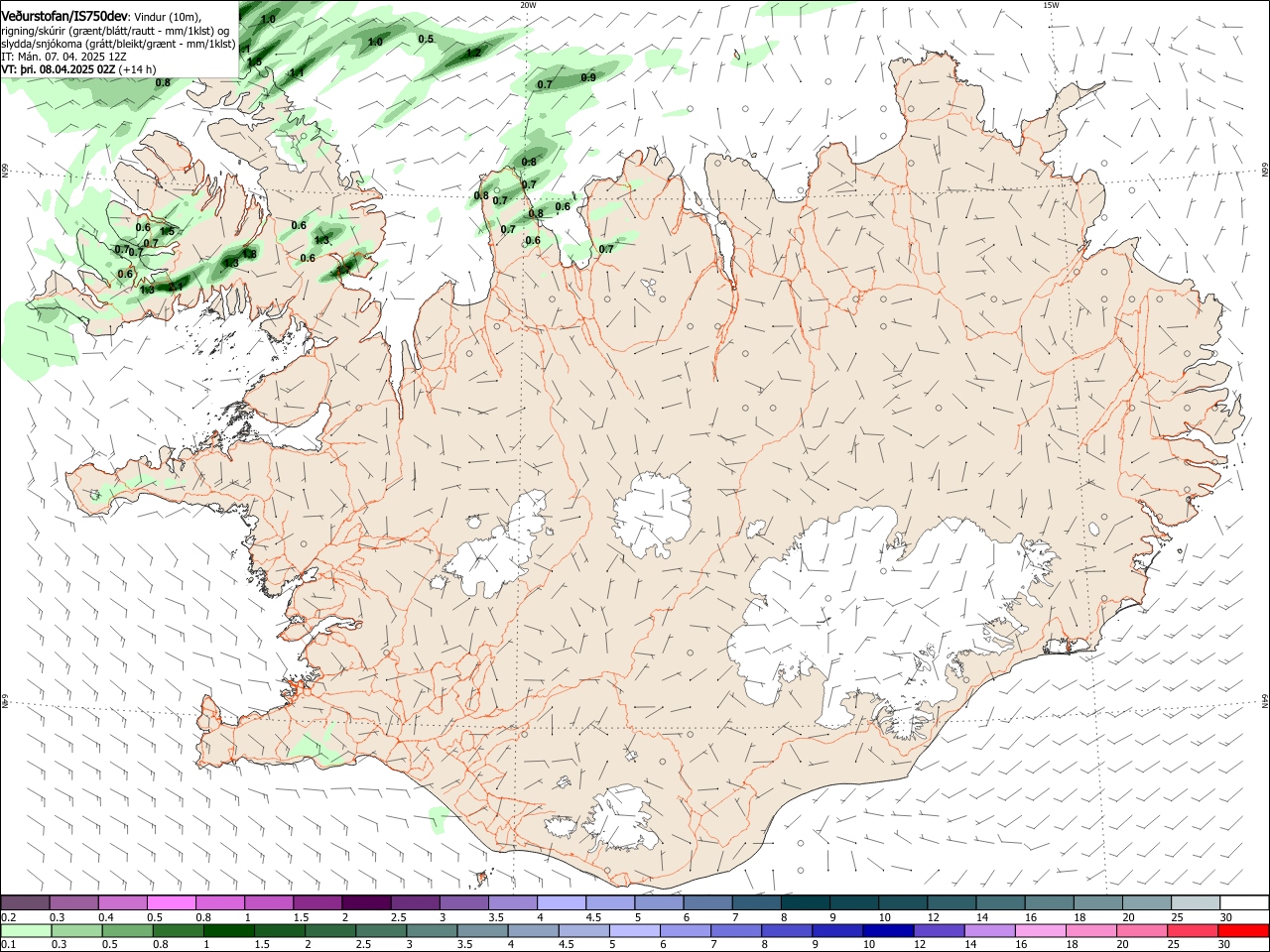Image resolution: width=1270 pixels, height=952 pixels.
Task: Click the light grey 25–30 top-row swatch
Action: pos(1195,902)
